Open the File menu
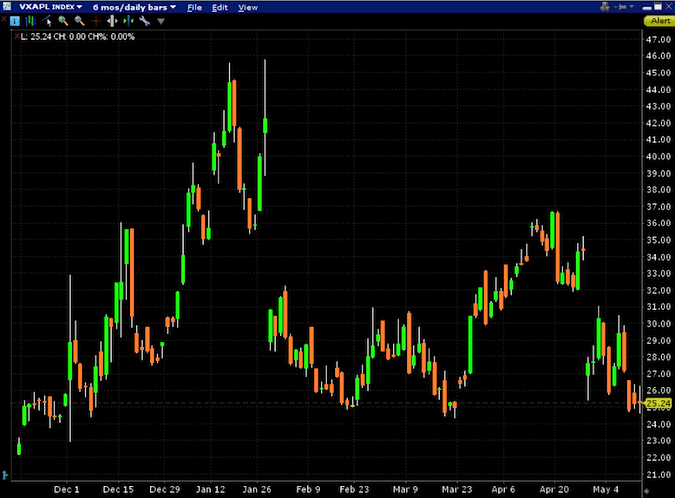The width and height of the screenshot is (675, 498). click(x=195, y=7)
